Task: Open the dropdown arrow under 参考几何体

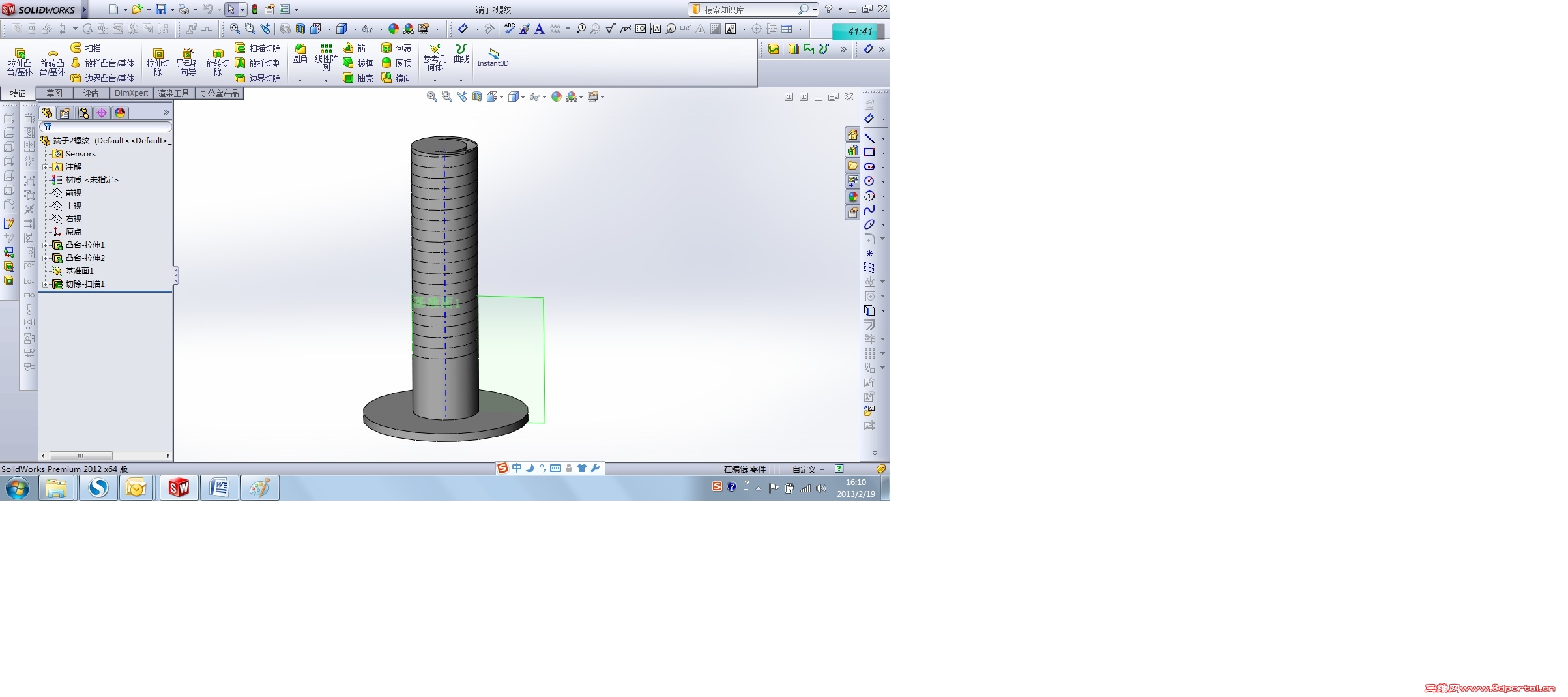Action: (435, 80)
